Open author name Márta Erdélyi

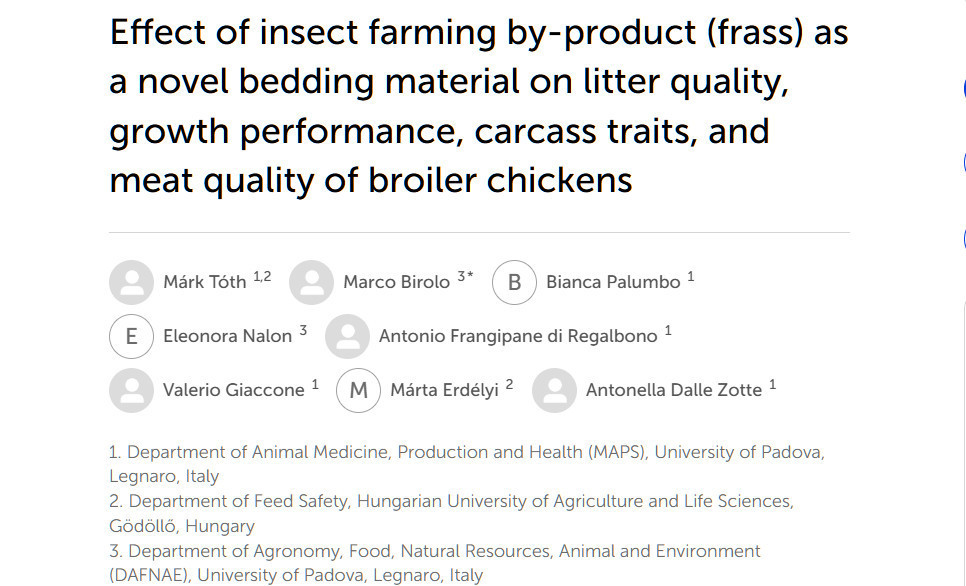tap(444, 390)
